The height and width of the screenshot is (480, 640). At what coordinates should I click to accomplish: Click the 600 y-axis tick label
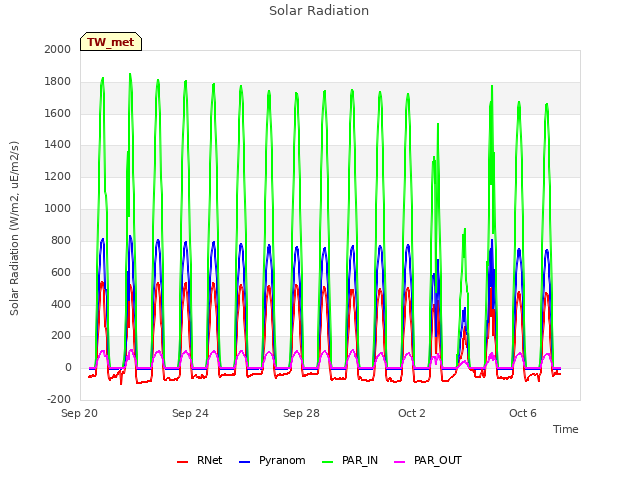(x=61, y=272)
